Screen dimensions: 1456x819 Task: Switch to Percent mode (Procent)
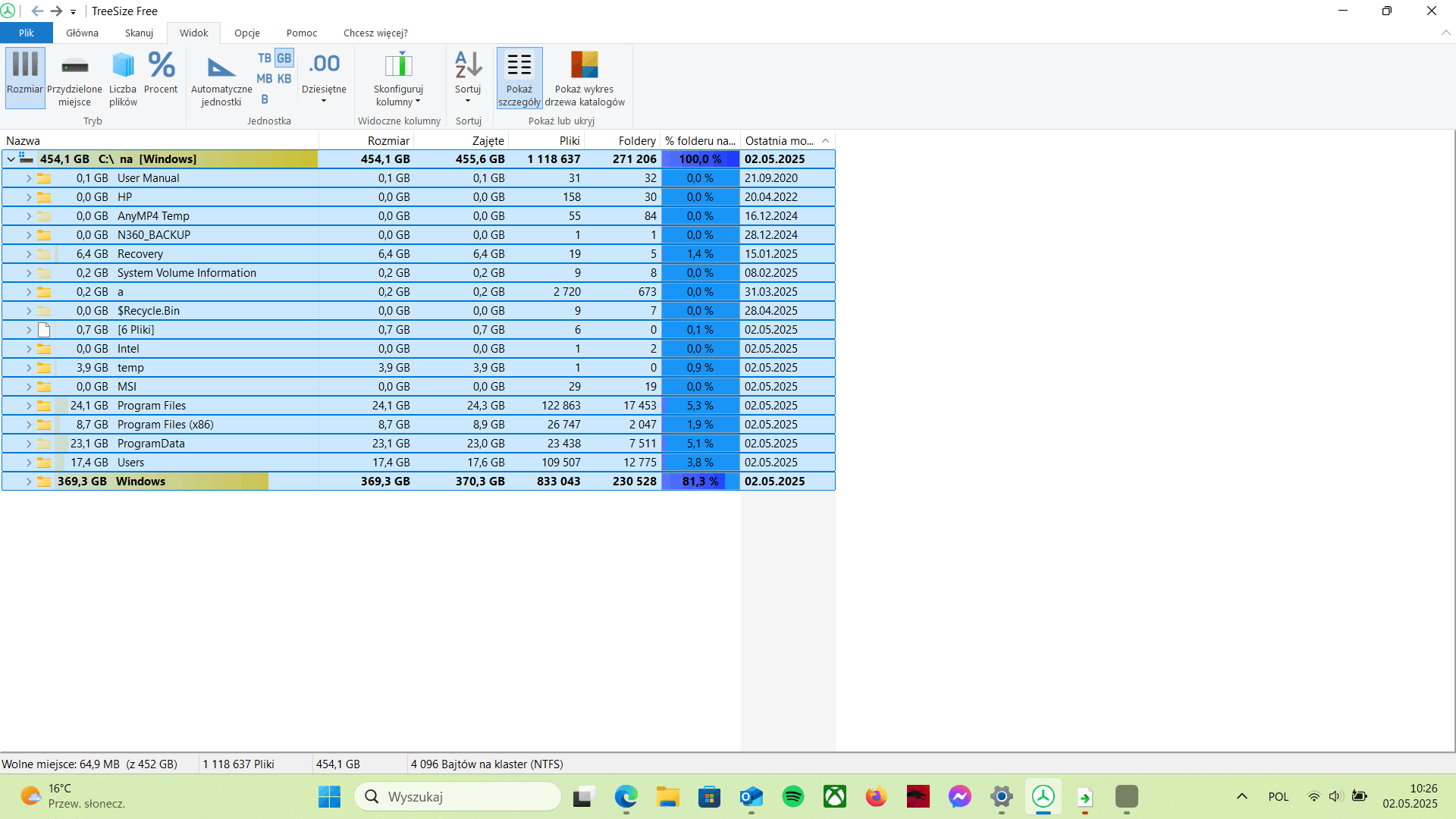[x=161, y=74]
